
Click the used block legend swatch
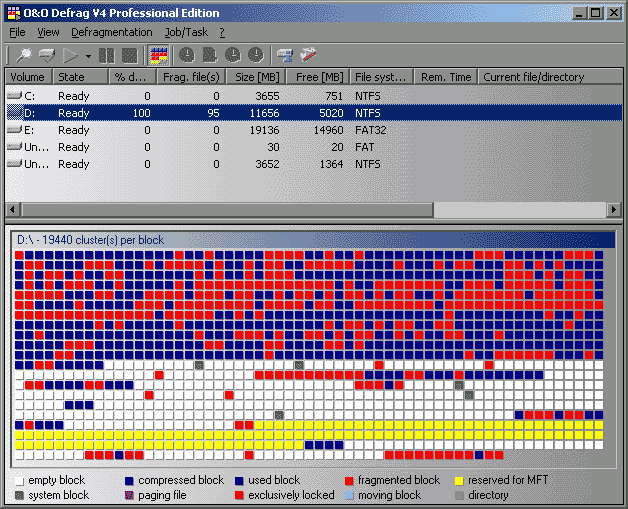pos(239,481)
